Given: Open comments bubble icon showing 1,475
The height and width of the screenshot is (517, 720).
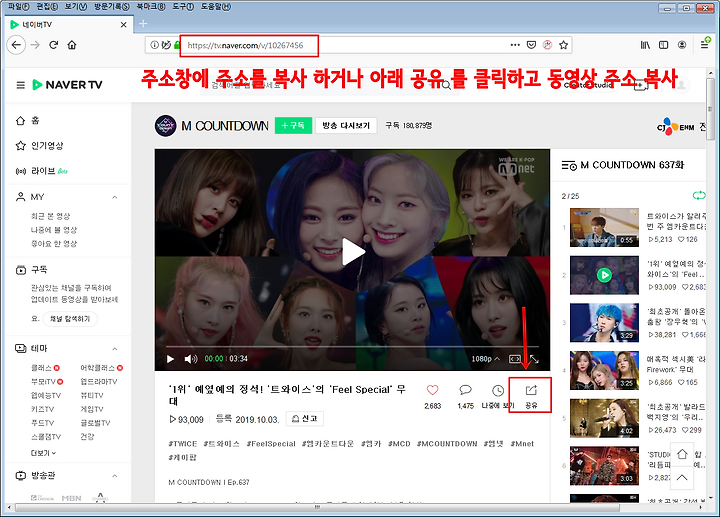Looking at the screenshot, I should [465, 390].
